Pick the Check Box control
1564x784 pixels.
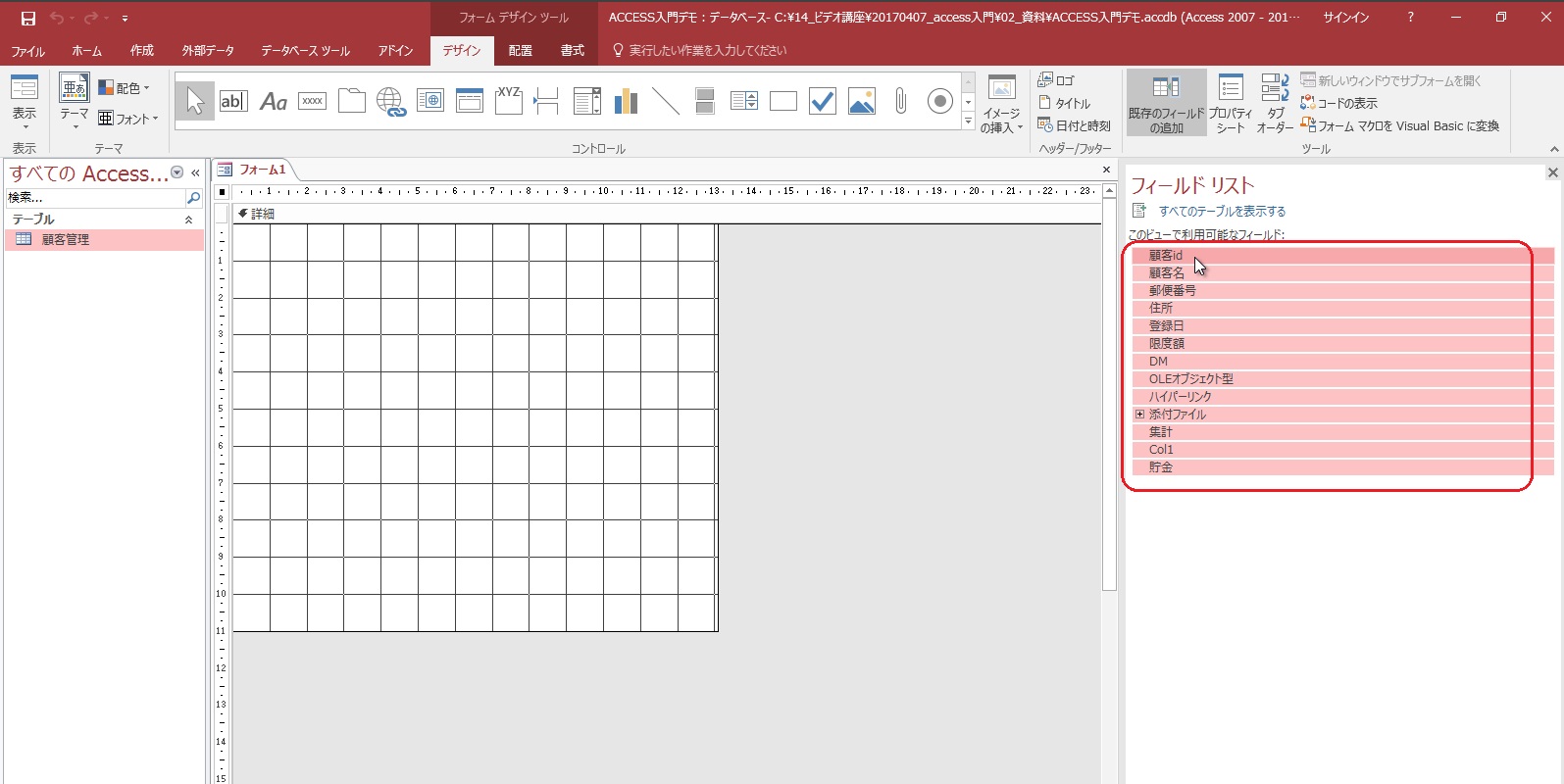click(x=822, y=101)
